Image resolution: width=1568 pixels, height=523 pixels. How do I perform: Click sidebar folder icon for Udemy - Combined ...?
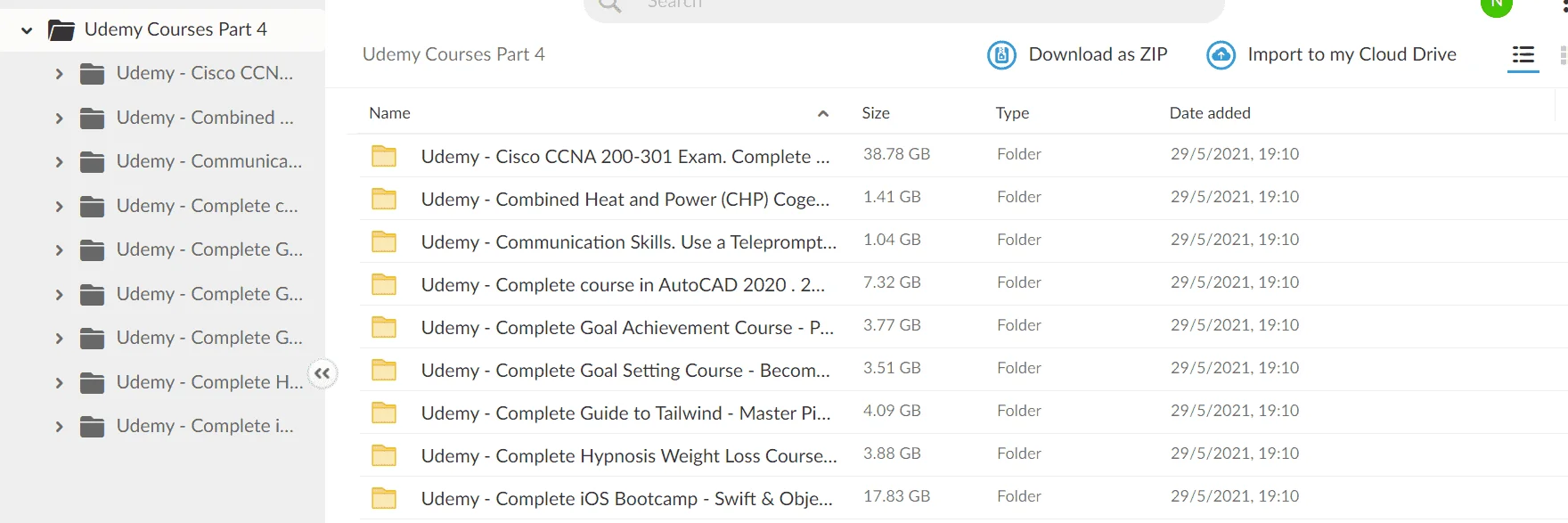92,118
